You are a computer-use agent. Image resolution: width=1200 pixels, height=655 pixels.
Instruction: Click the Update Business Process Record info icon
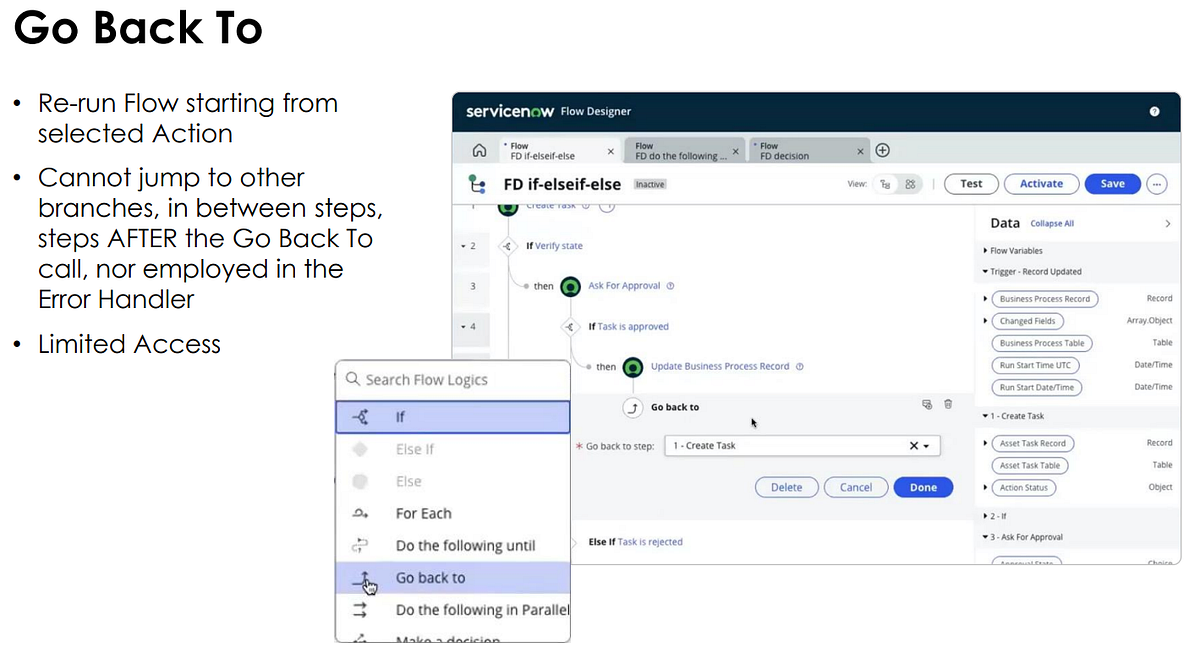[798, 366]
